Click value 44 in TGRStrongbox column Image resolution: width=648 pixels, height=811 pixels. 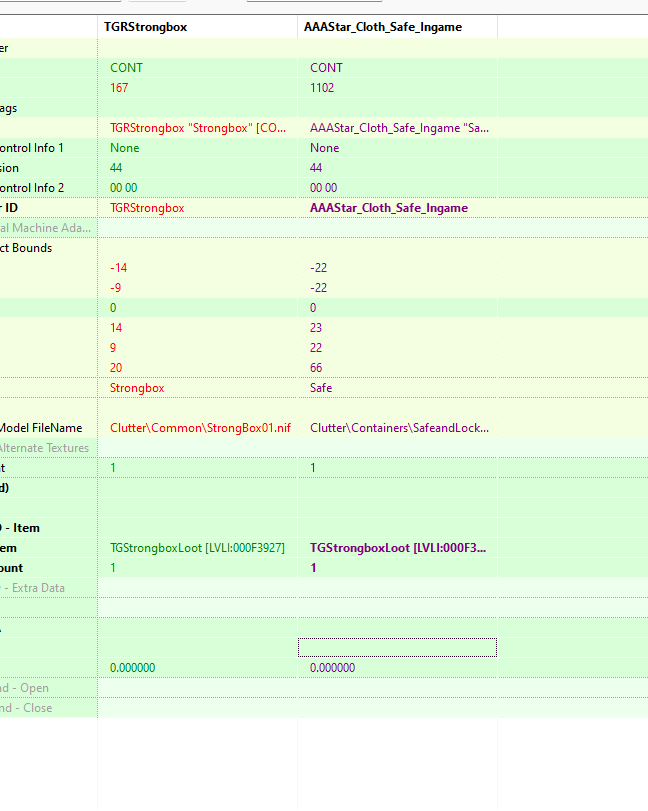coord(116,168)
